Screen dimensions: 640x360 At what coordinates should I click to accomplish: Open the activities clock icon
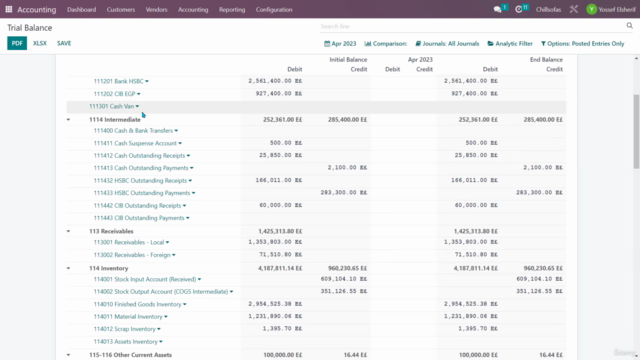519,9
